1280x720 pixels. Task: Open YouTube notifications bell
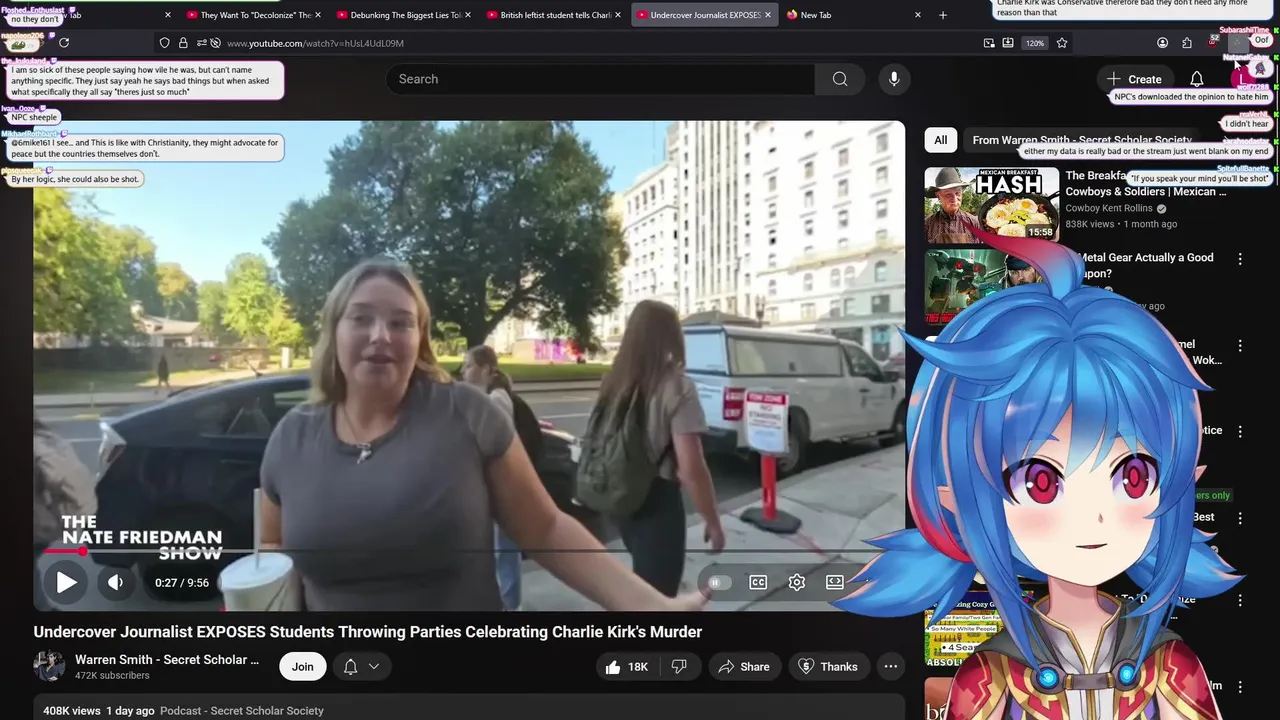pos(1197,79)
